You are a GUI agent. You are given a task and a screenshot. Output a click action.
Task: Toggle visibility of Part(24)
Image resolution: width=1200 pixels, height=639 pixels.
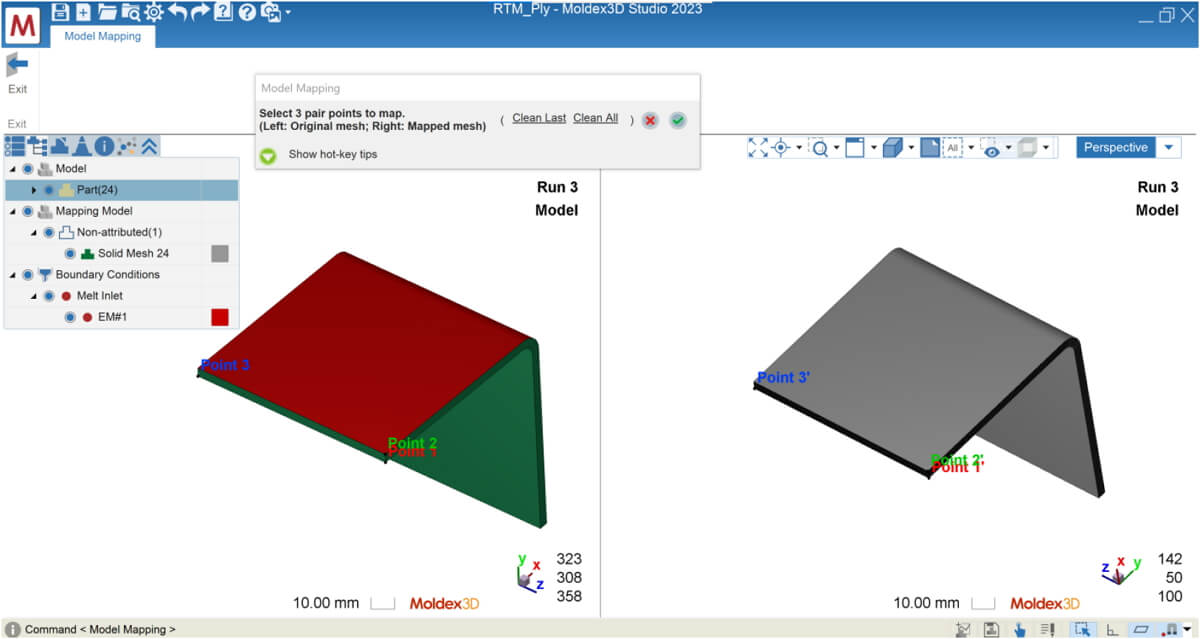[x=48, y=190]
